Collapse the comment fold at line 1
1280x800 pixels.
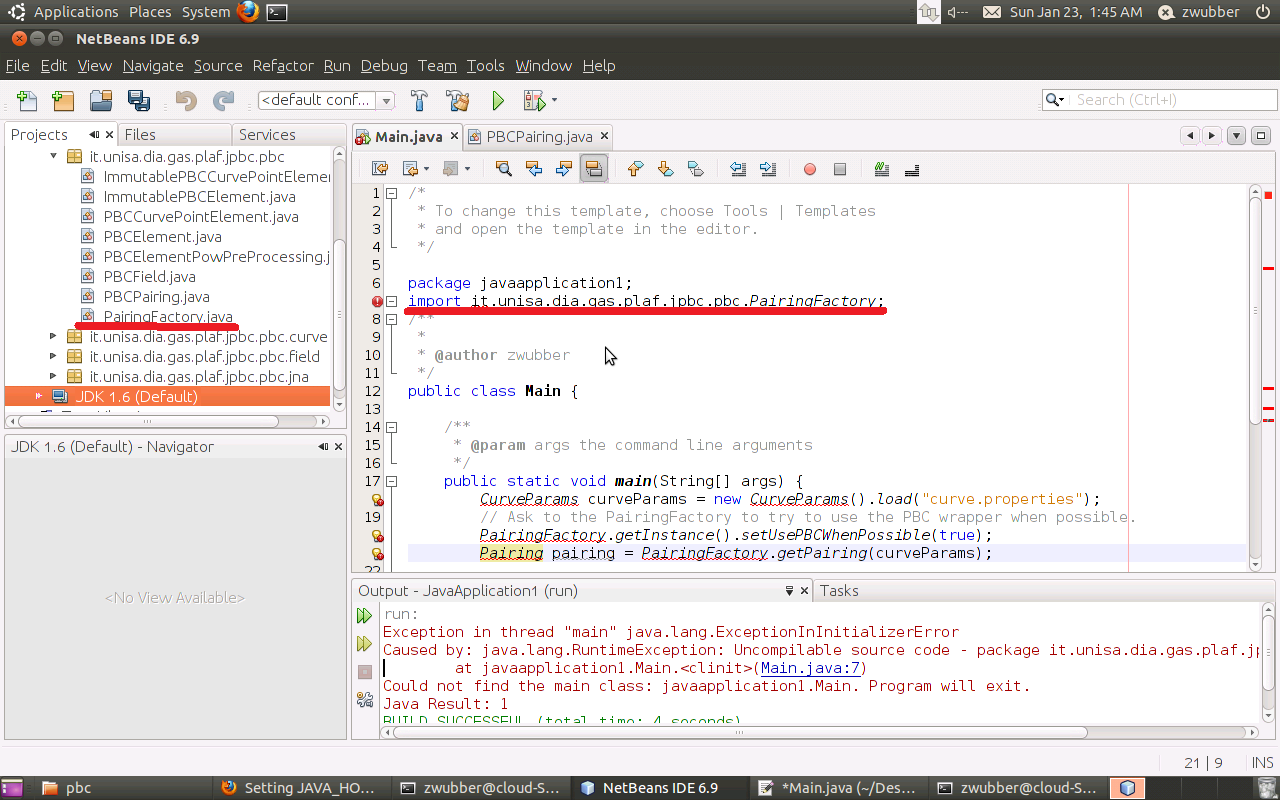[x=393, y=193]
